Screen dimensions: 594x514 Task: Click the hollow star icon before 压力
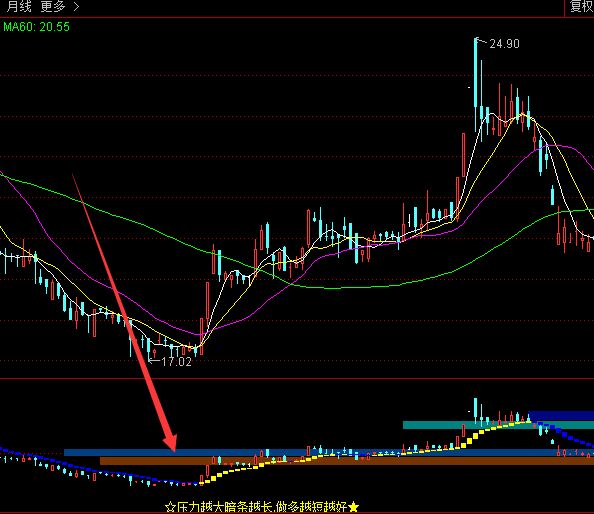point(170,507)
